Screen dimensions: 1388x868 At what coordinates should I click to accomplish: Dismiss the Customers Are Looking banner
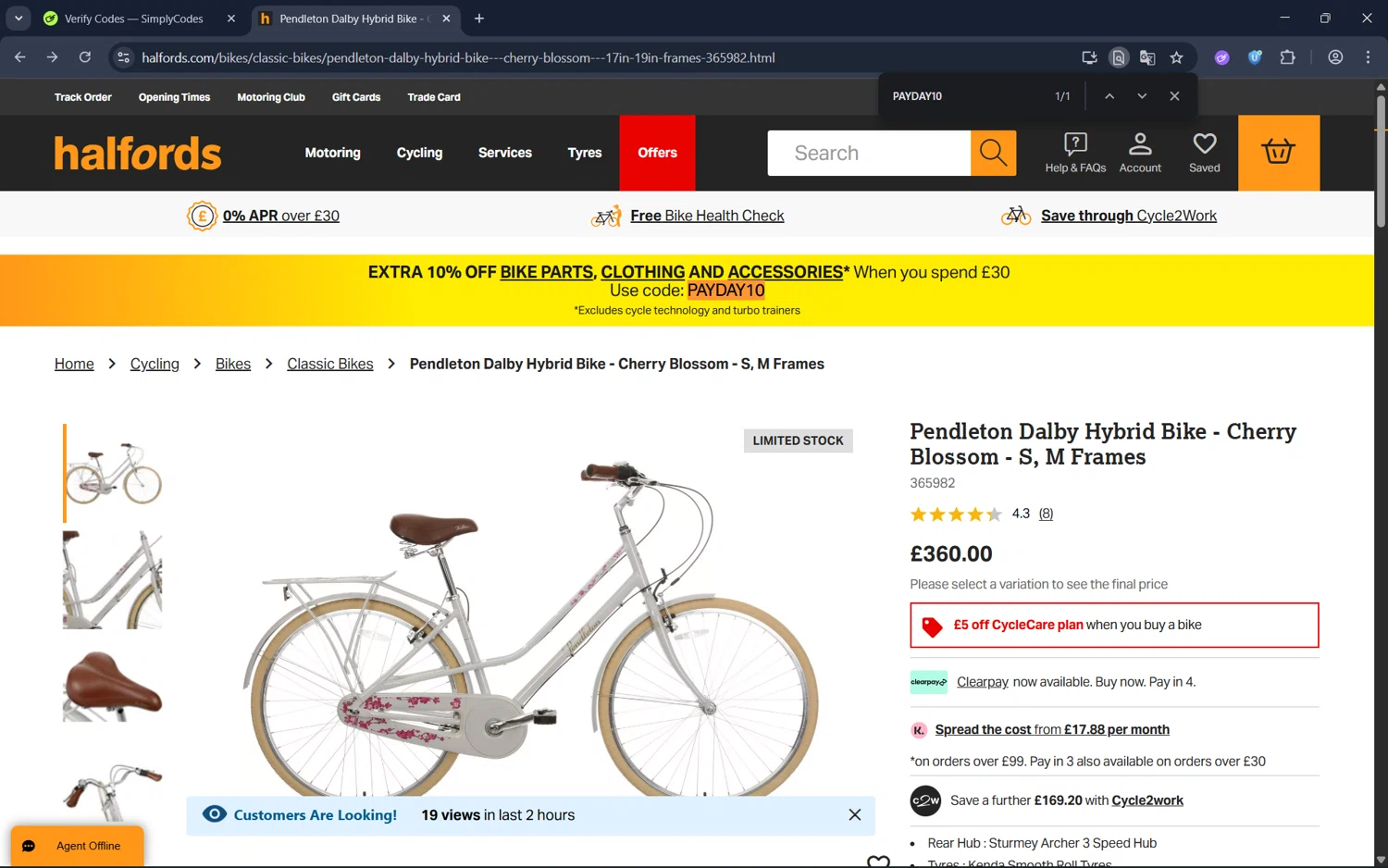[854, 815]
